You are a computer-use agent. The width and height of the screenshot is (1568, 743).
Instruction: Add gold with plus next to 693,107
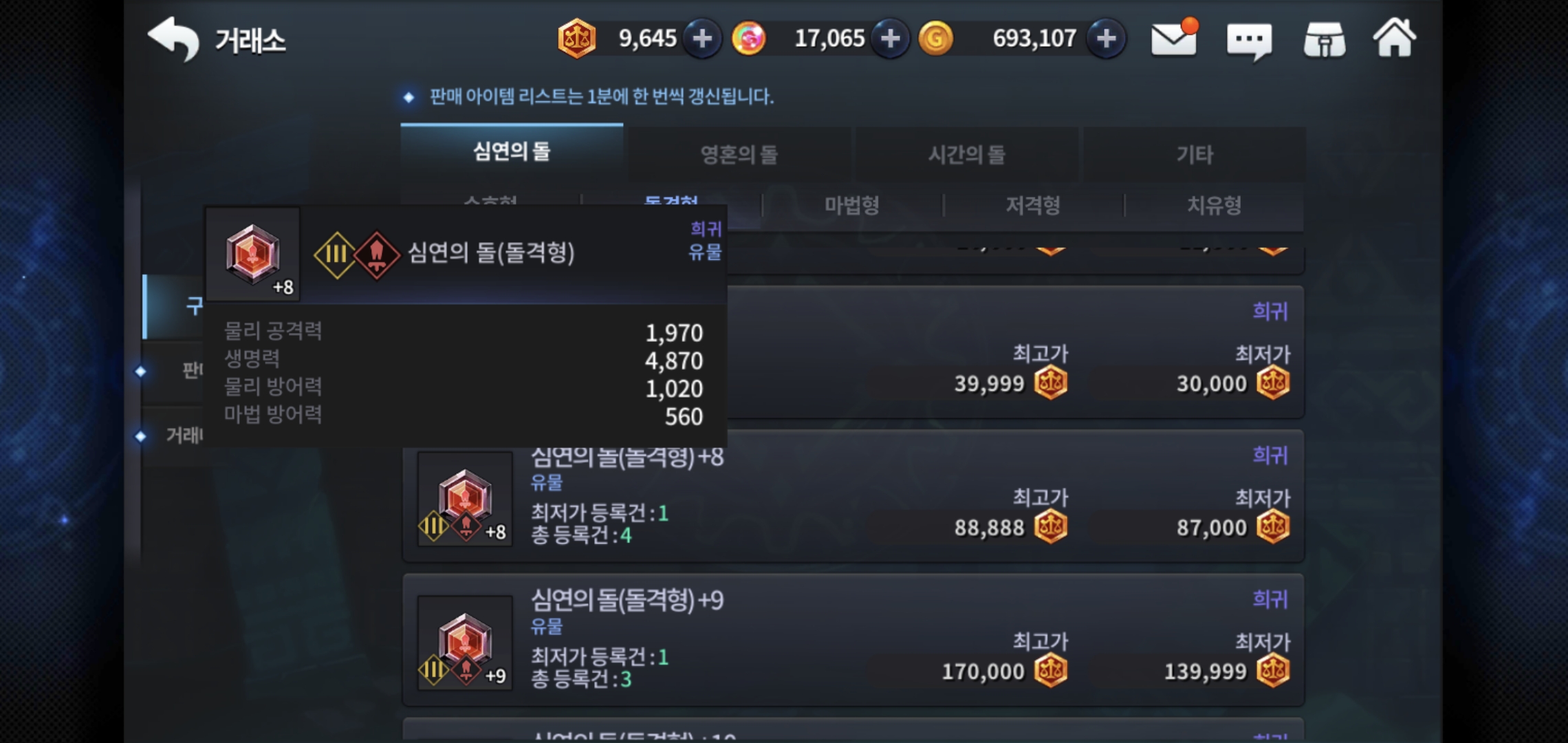[1107, 39]
